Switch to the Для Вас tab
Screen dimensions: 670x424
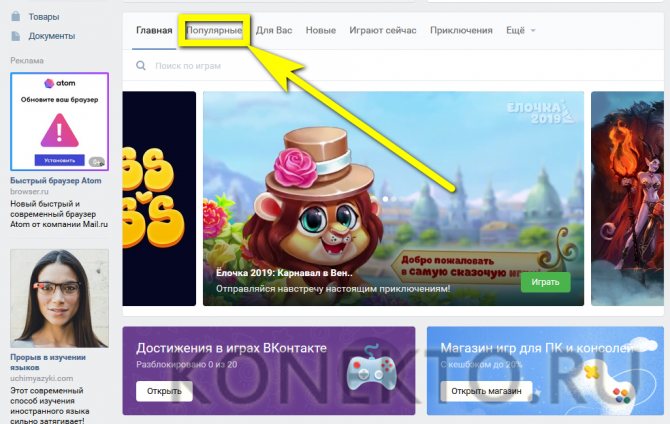(x=274, y=30)
